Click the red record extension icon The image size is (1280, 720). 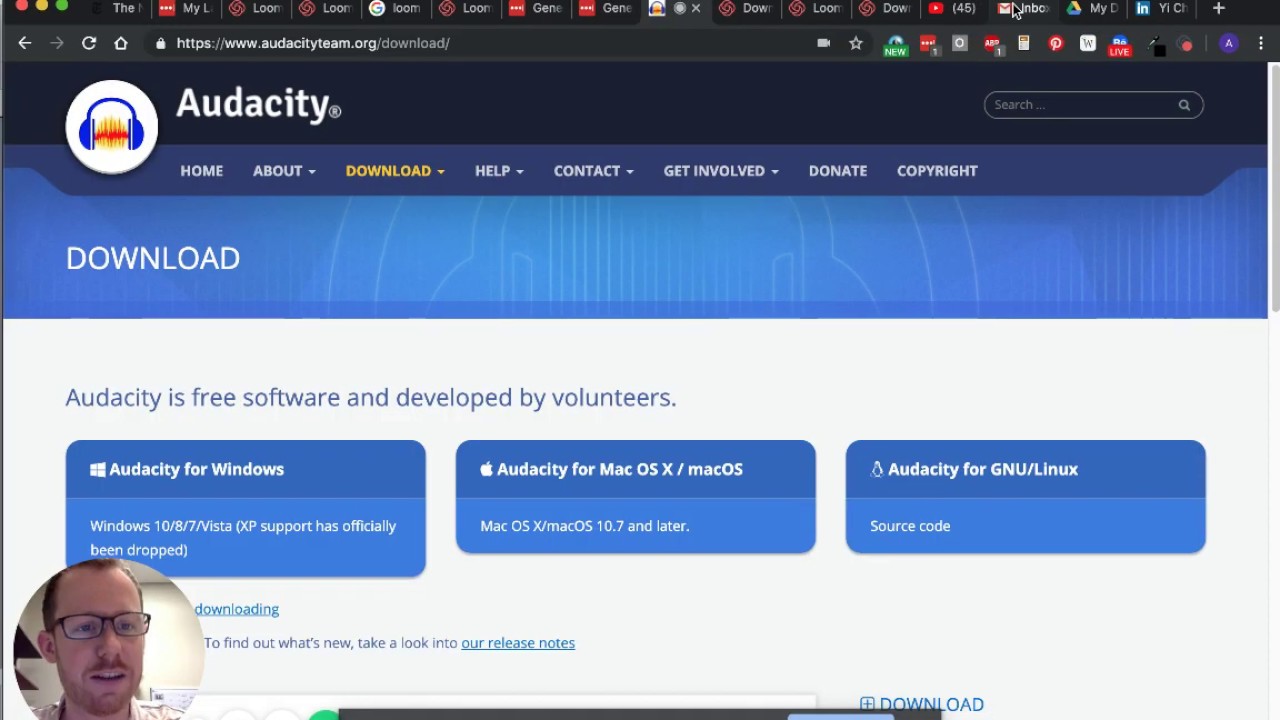1186,45
